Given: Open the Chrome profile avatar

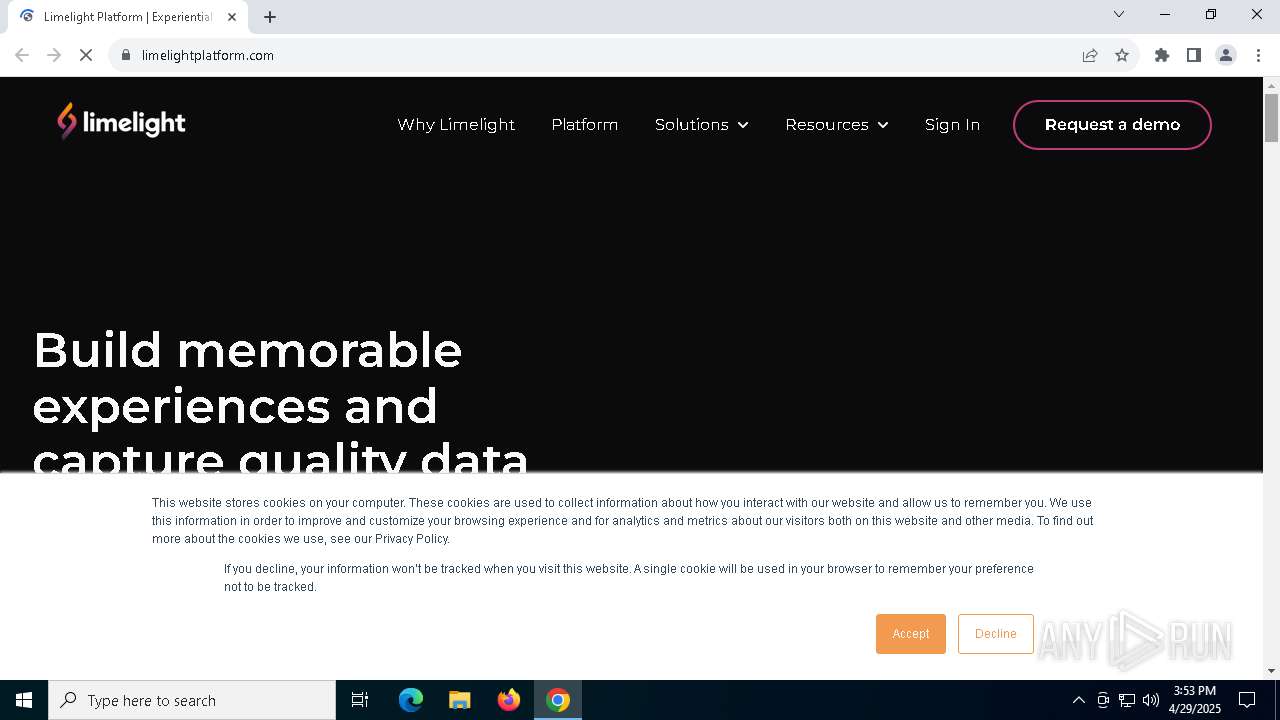Looking at the screenshot, I should click(x=1226, y=55).
